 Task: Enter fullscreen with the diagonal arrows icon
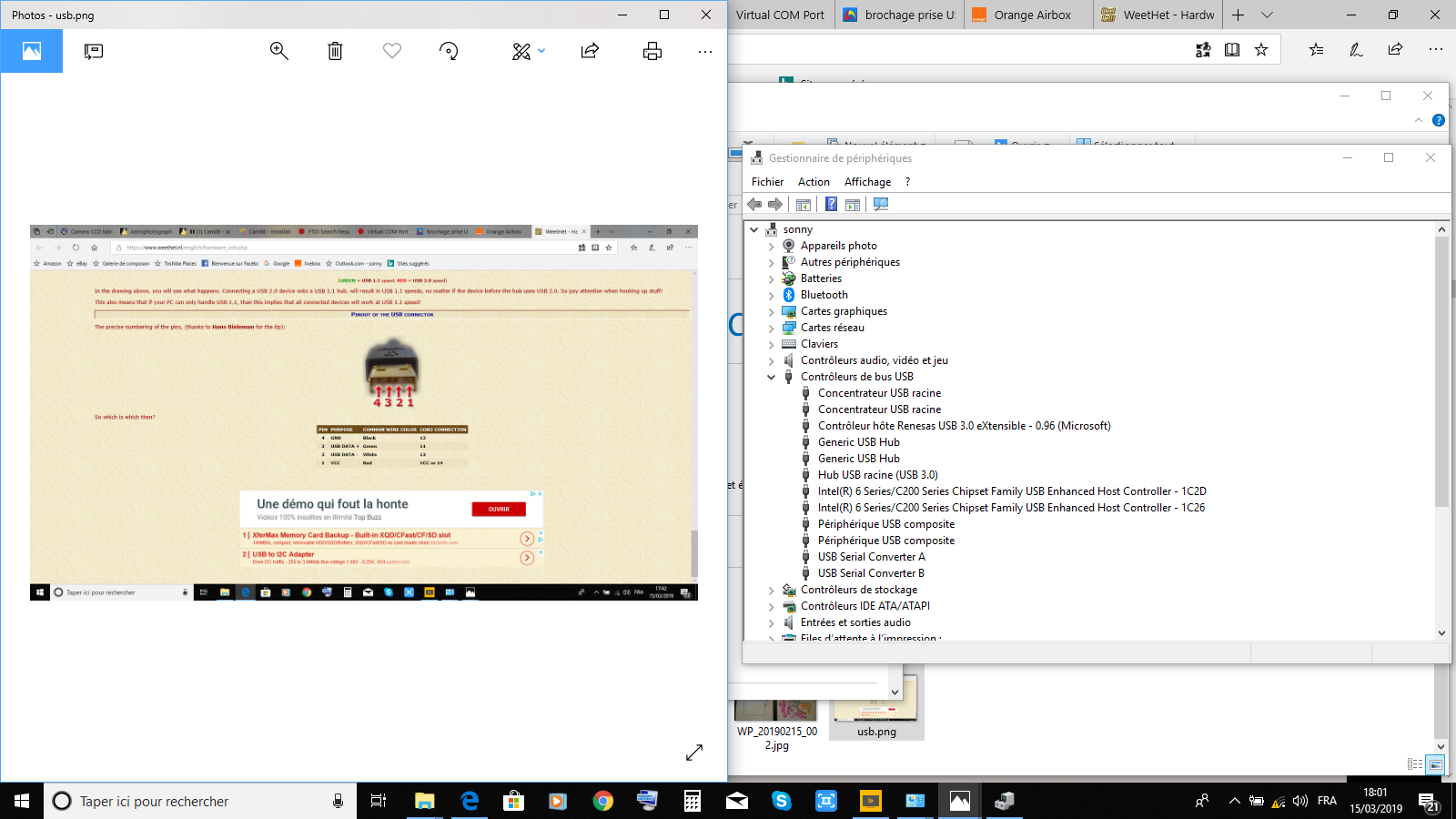coord(694,753)
